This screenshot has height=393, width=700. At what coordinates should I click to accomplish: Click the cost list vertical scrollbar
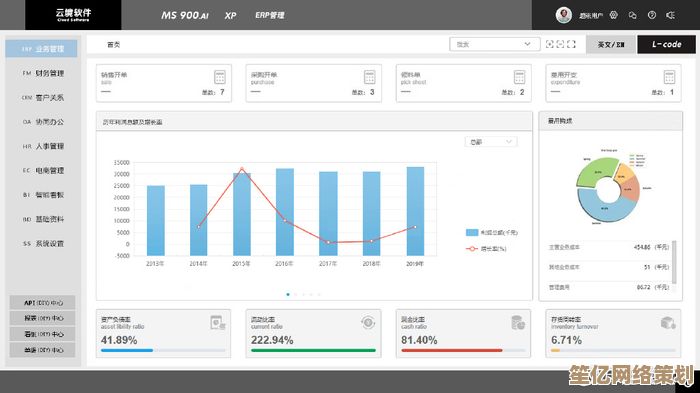pyautogui.click(x=674, y=262)
